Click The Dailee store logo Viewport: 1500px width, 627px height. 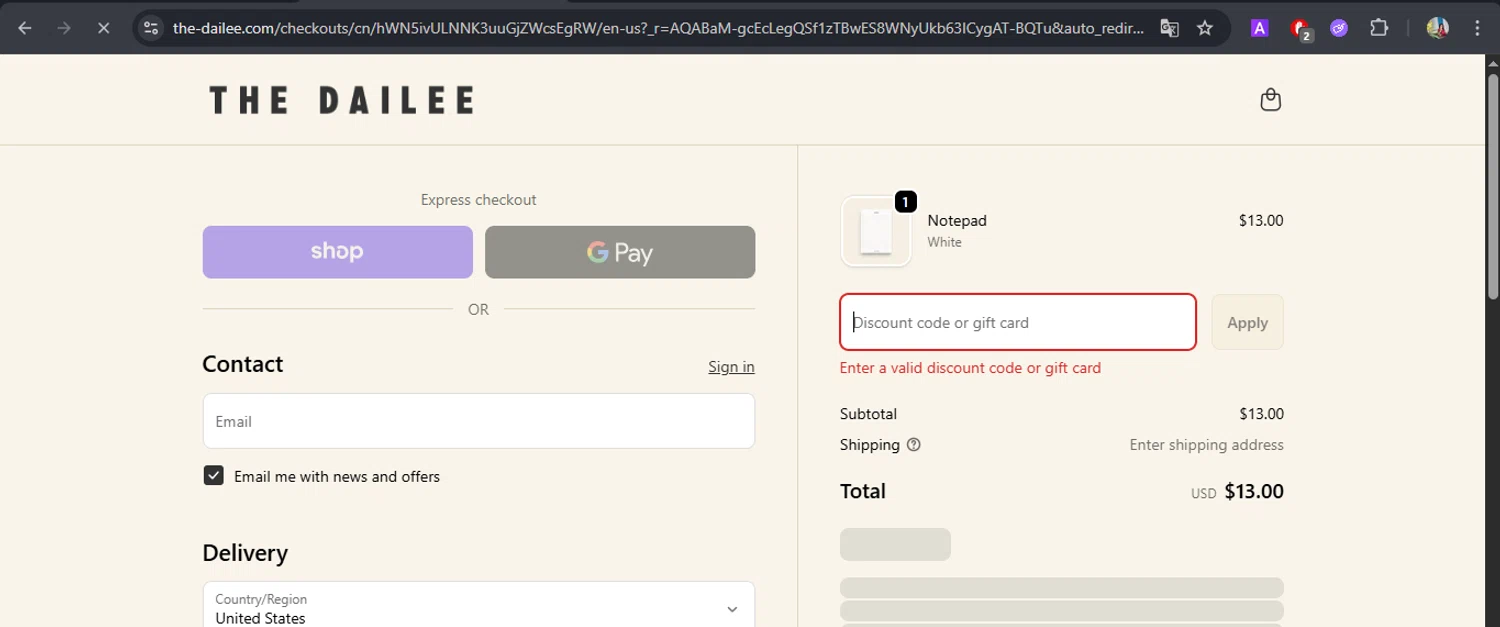(x=341, y=100)
